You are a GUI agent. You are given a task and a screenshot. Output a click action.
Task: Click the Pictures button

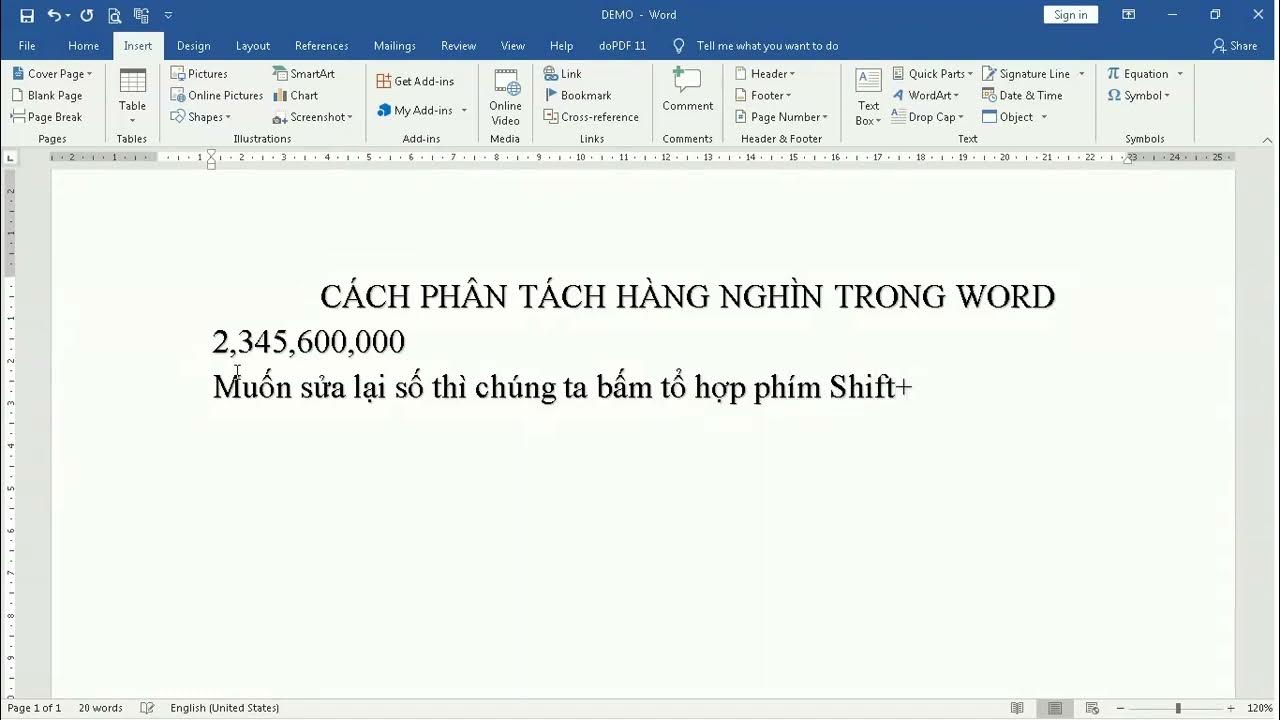pos(199,74)
